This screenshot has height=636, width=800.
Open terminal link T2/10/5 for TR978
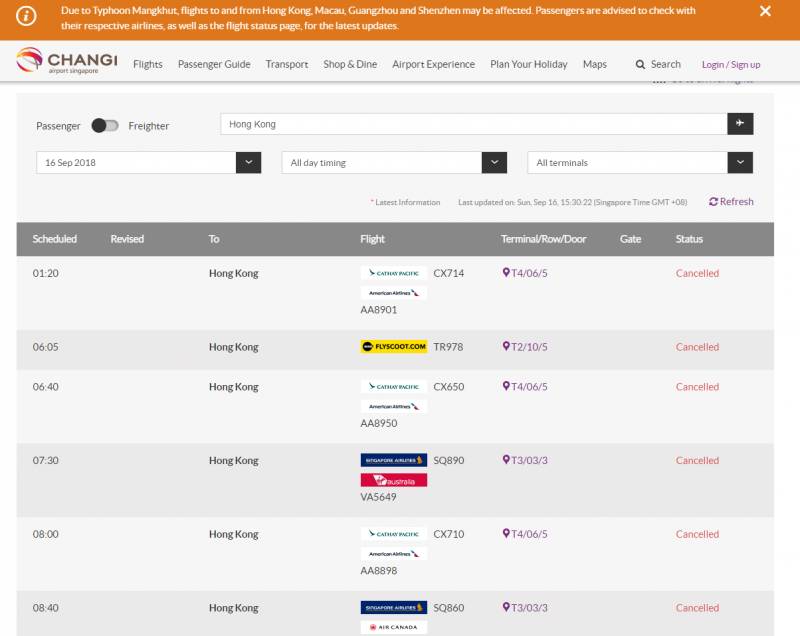[x=529, y=347]
